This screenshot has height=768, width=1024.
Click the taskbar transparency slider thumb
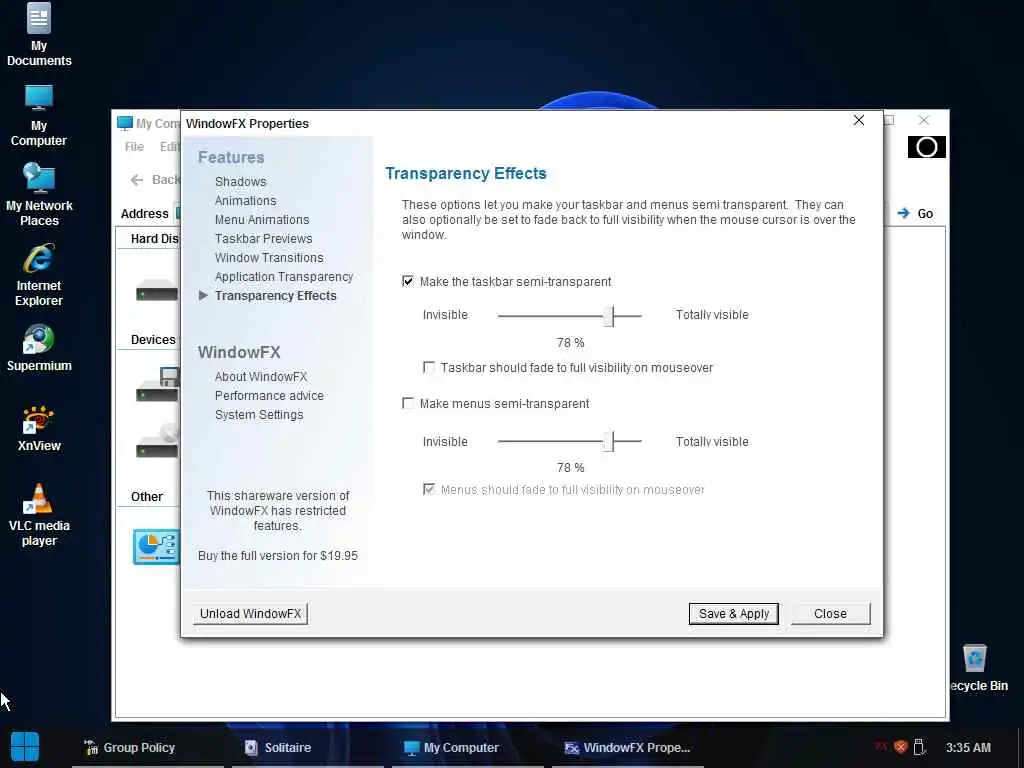click(609, 315)
